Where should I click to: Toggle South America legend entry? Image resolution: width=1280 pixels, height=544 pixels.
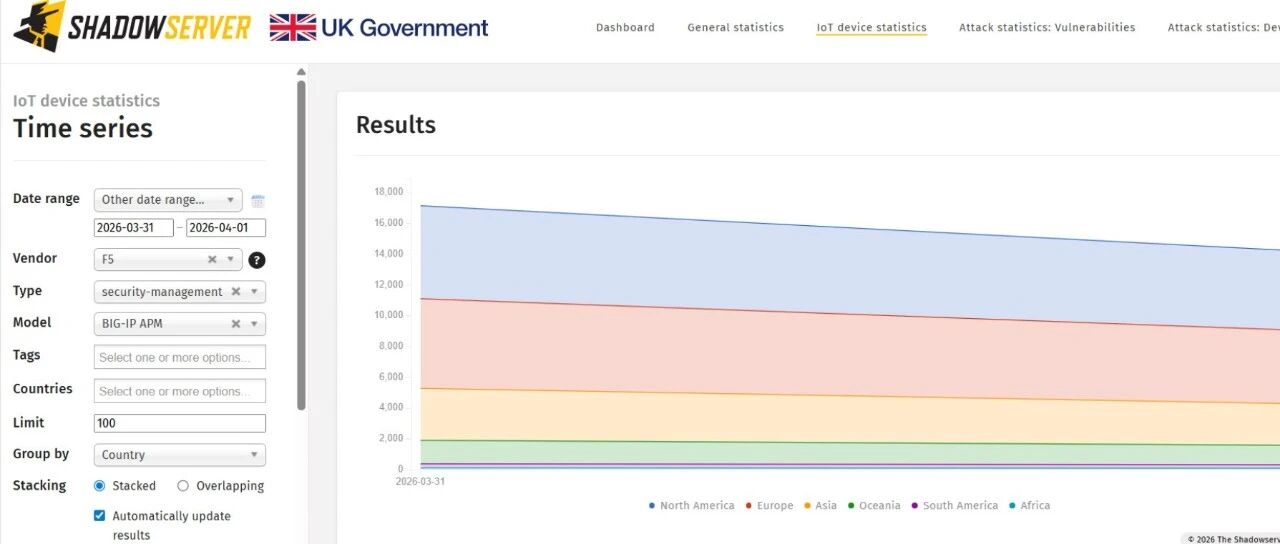tap(954, 506)
